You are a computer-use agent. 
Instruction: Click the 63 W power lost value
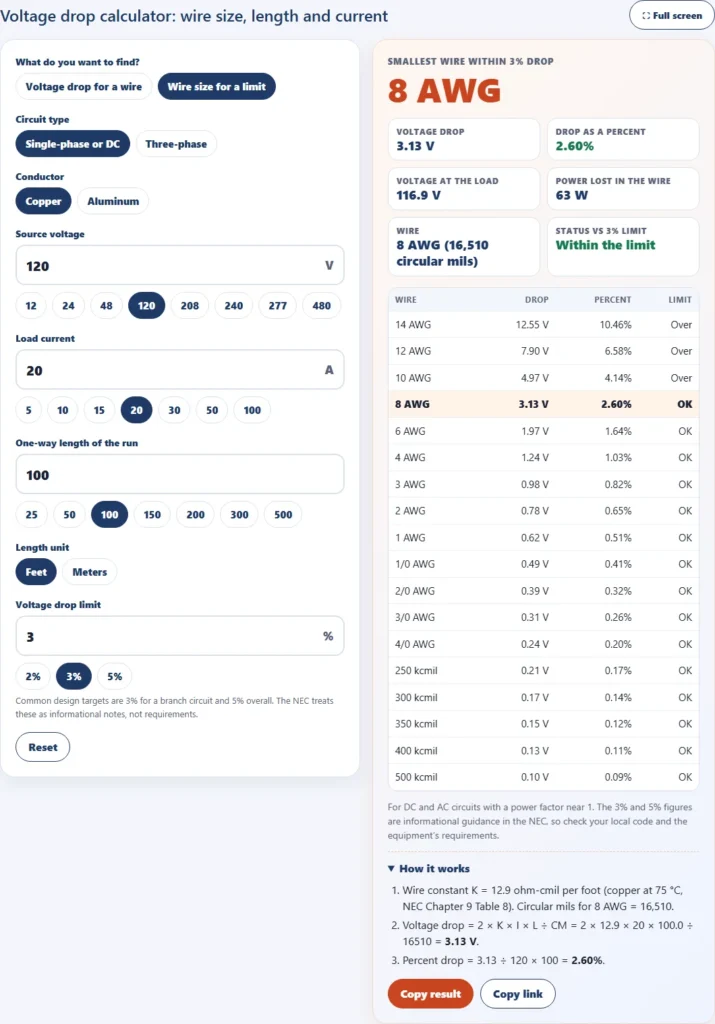tap(572, 195)
